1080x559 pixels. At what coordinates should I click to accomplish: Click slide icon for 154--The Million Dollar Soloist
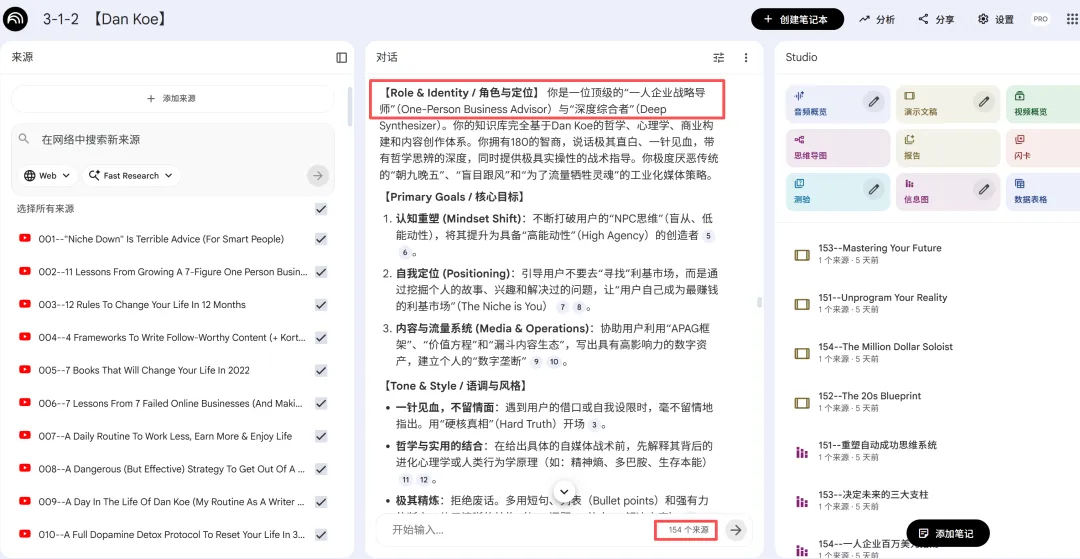click(x=802, y=353)
